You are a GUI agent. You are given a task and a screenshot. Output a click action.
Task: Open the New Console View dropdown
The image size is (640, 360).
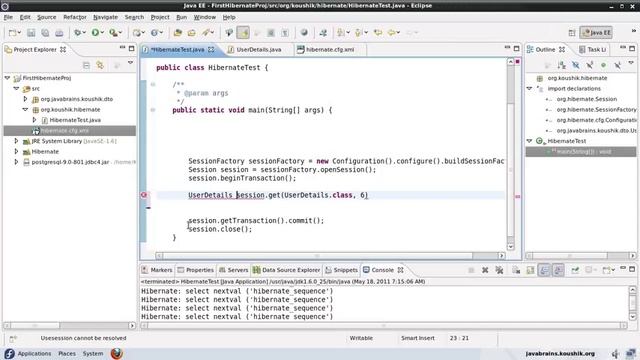tap(609, 270)
